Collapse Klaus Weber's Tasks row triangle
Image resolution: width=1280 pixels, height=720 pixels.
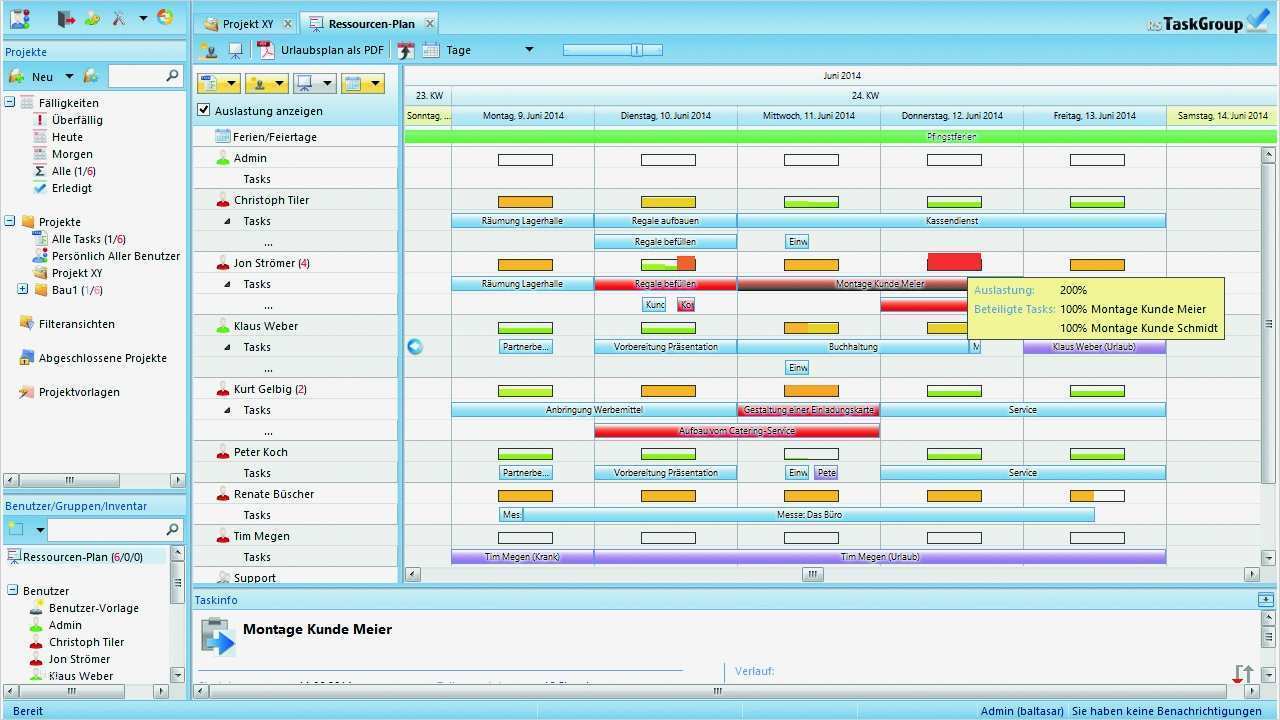(226, 347)
